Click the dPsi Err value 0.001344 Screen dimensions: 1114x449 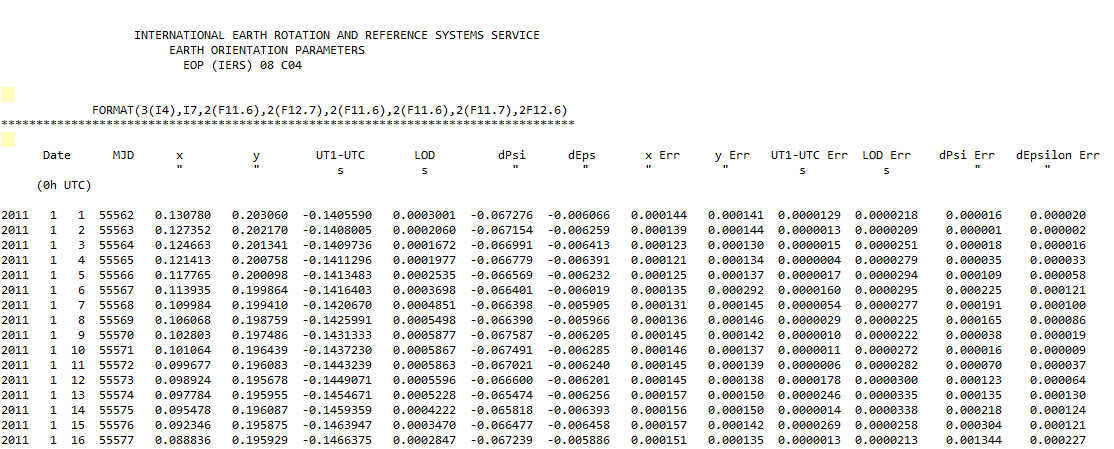(x=966, y=440)
